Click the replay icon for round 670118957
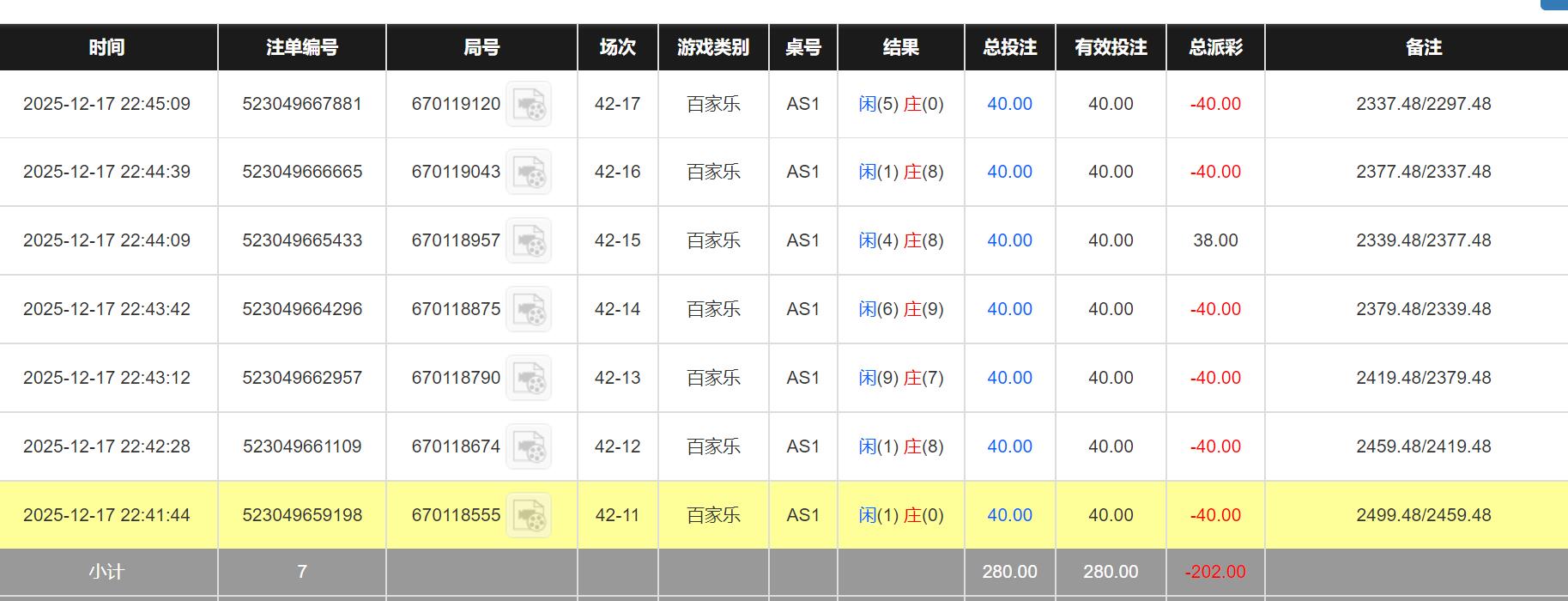This screenshot has width=1568, height=601. (x=530, y=240)
